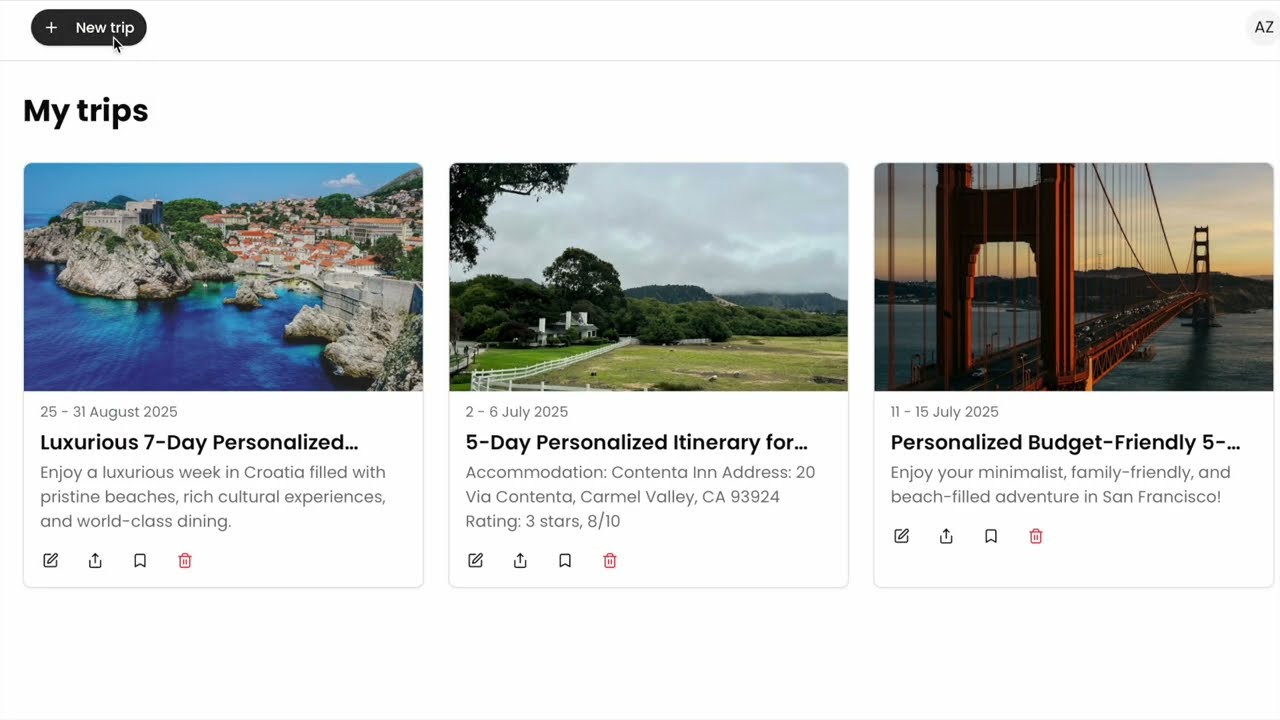Open the Personalized Budget-Friendly 5-day title
The height and width of the screenshot is (720, 1280).
click(1065, 442)
